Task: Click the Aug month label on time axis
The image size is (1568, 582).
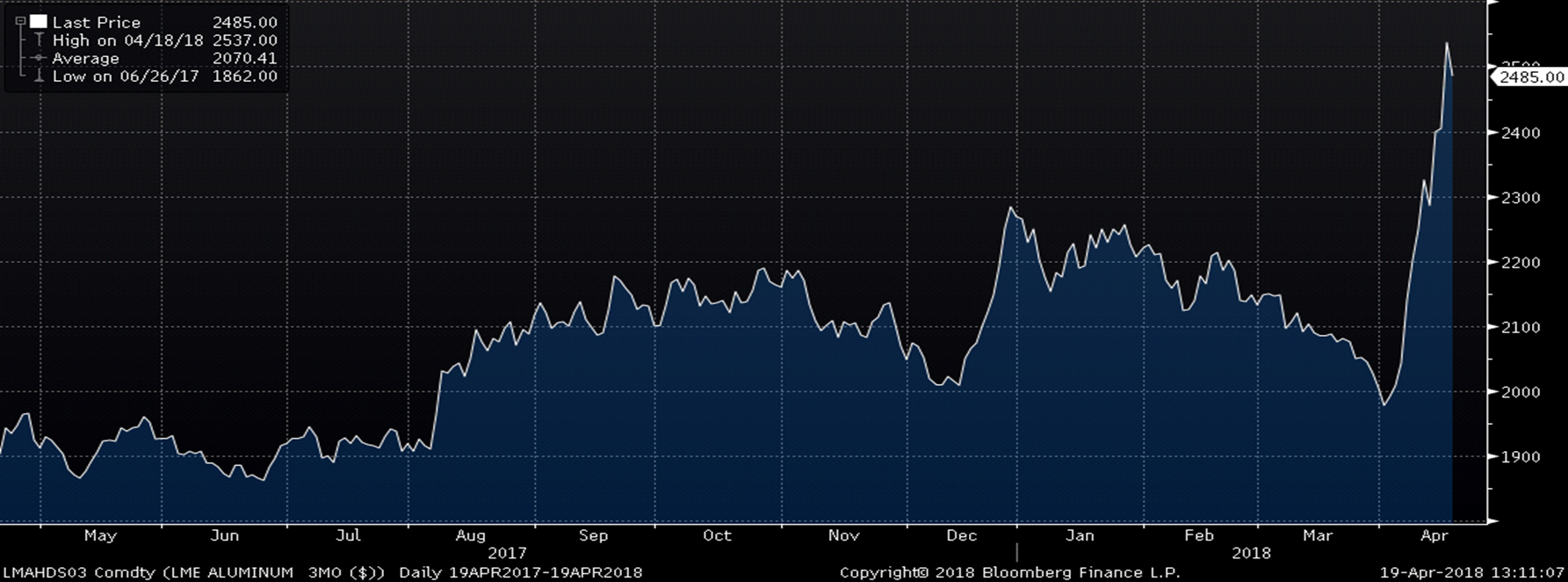Action: click(x=471, y=535)
